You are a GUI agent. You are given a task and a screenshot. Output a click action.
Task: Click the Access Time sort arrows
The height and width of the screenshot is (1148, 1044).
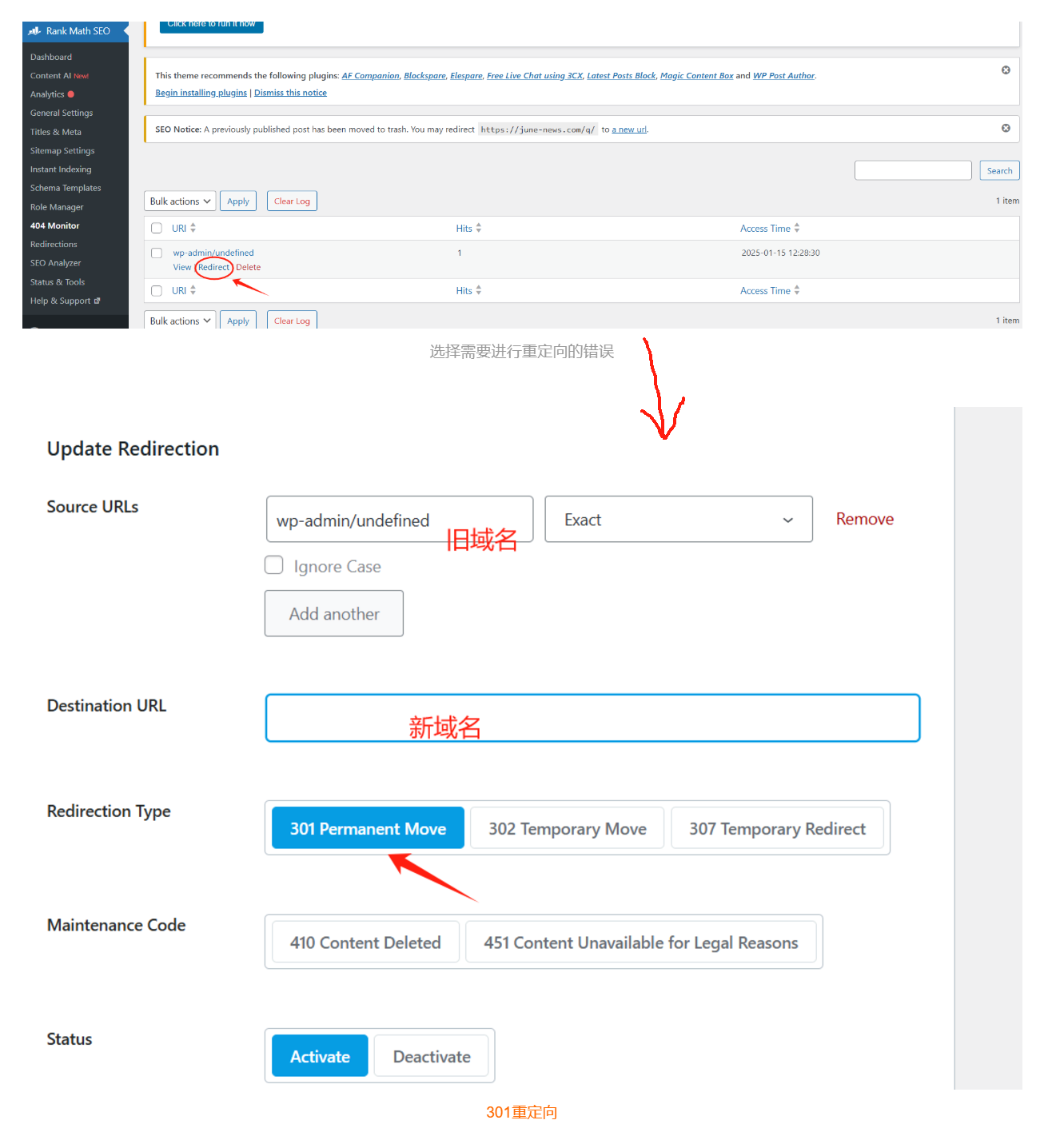(796, 228)
